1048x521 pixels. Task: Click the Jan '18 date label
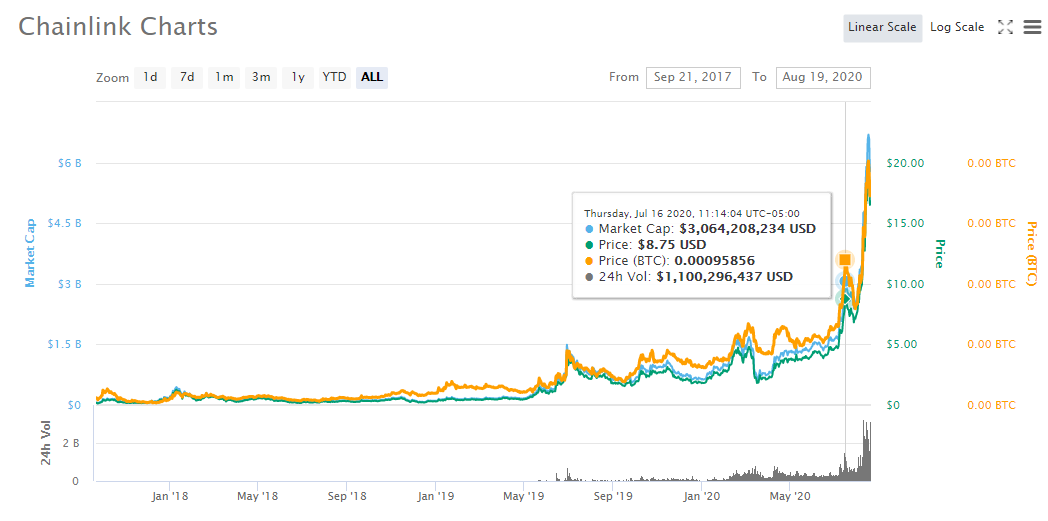click(170, 496)
